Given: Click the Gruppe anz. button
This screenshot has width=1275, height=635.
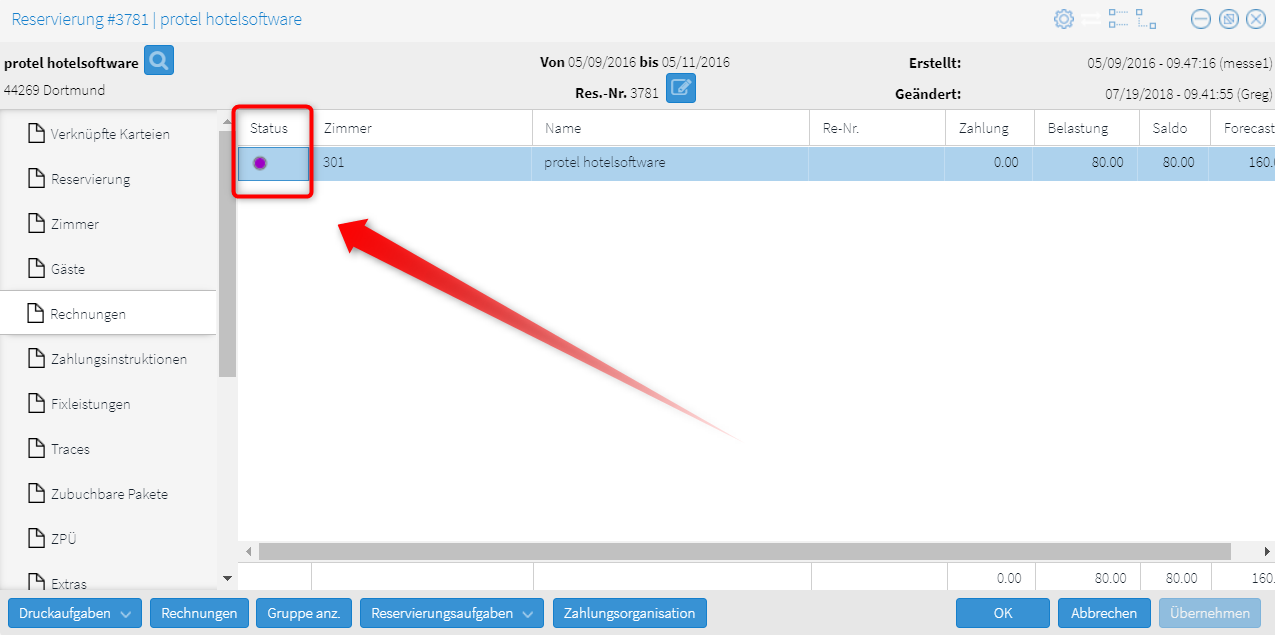Looking at the screenshot, I should click(x=304, y=613).
